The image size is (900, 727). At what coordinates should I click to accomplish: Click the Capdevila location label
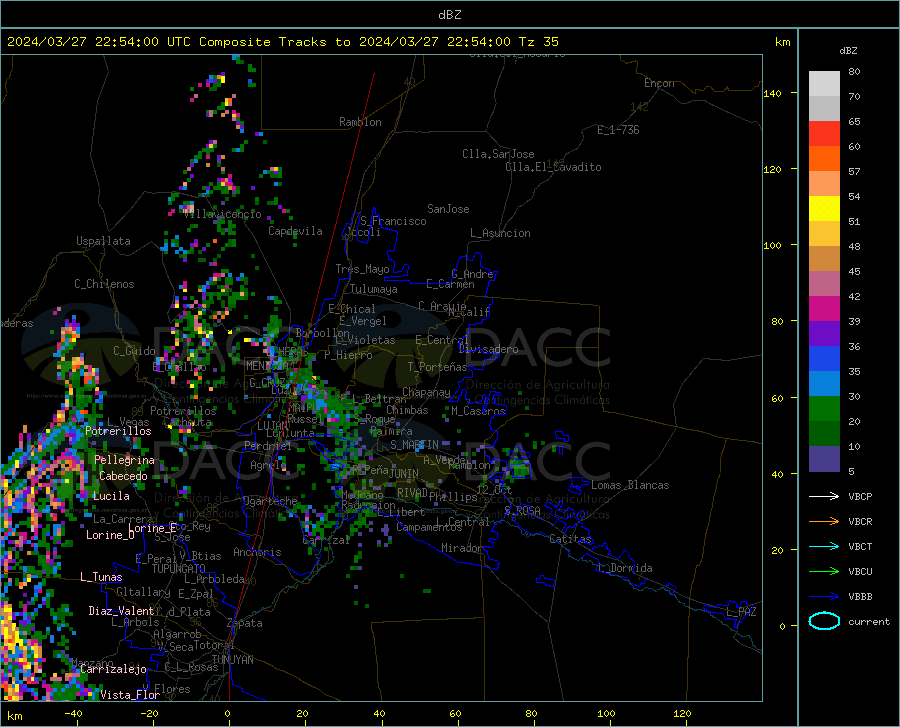tap(295, 231)
